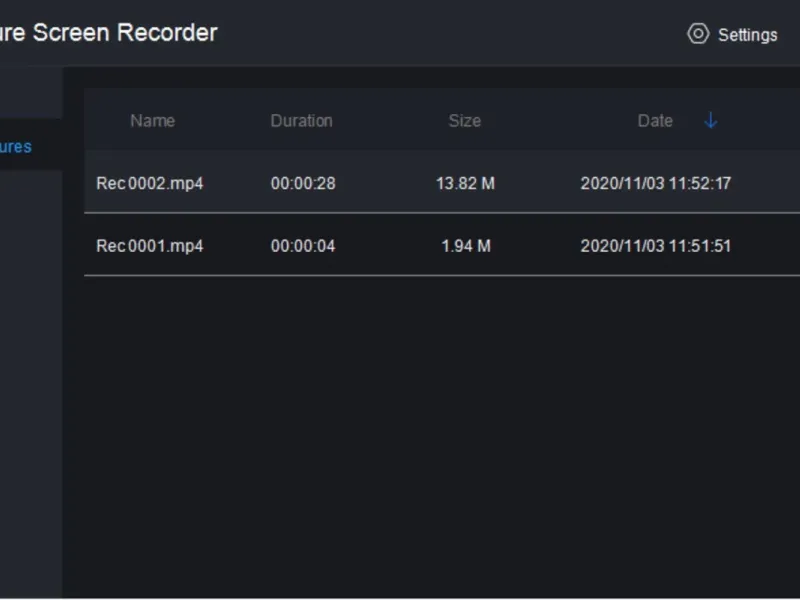Click size value 1.94 M
Screen dimensions: 800x600
(466, 246)
